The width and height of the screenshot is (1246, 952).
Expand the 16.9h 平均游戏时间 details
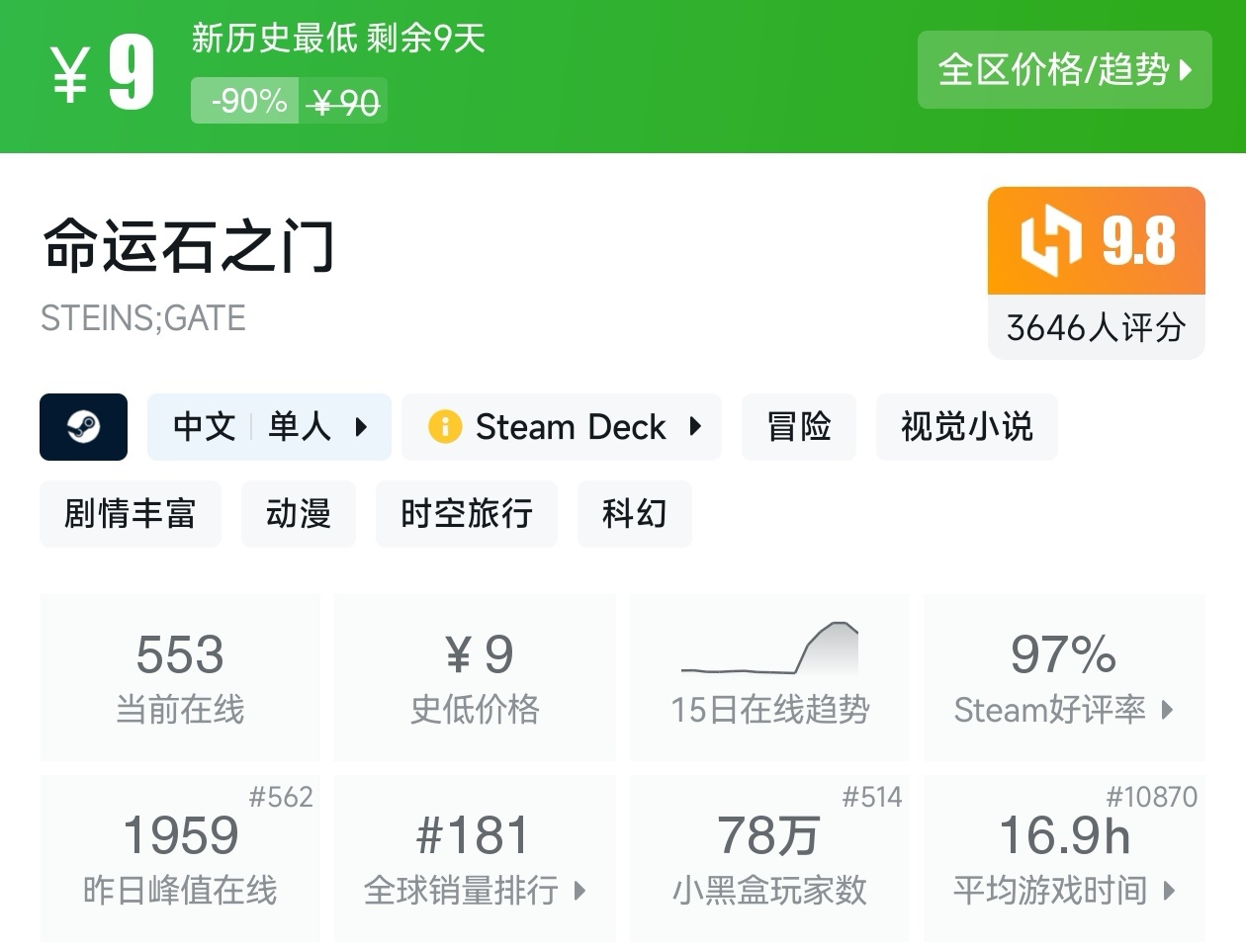point(1064,858)
